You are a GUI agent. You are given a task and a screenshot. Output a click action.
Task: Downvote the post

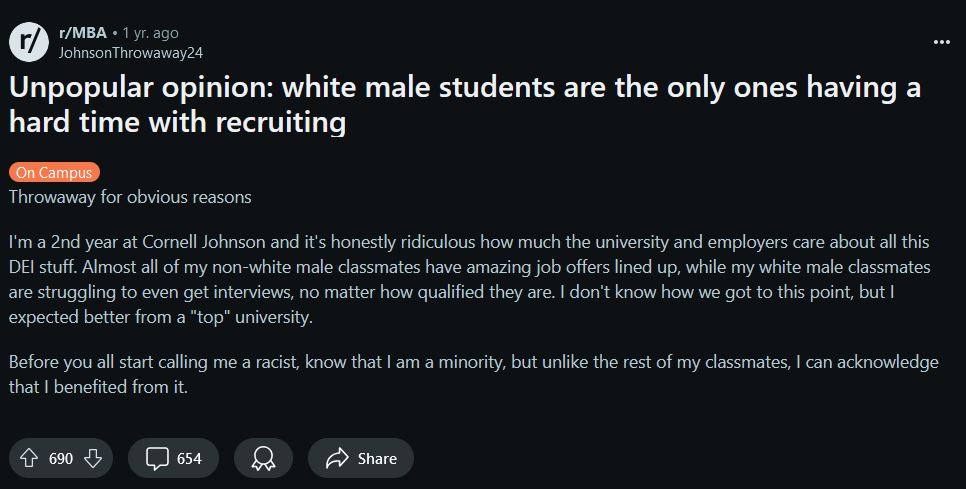[x=93, y=458]
